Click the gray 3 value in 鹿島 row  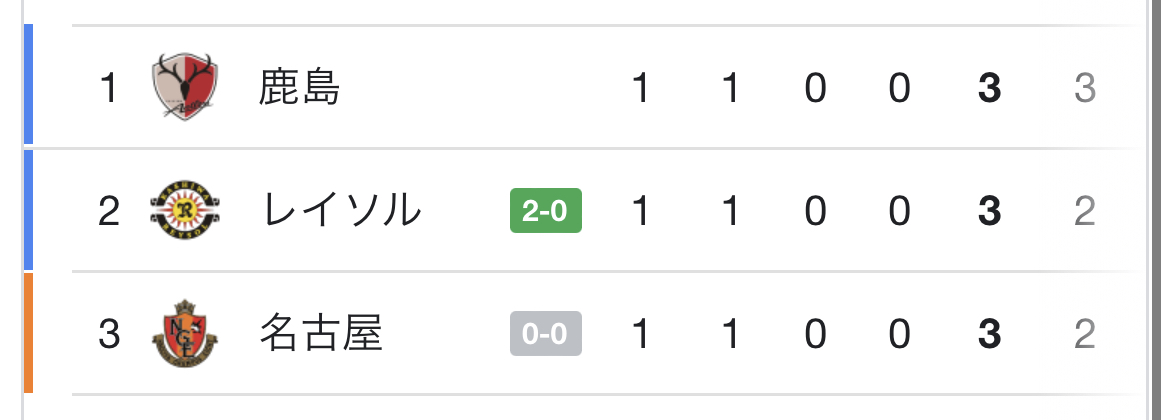click(x=1084, y=87)
